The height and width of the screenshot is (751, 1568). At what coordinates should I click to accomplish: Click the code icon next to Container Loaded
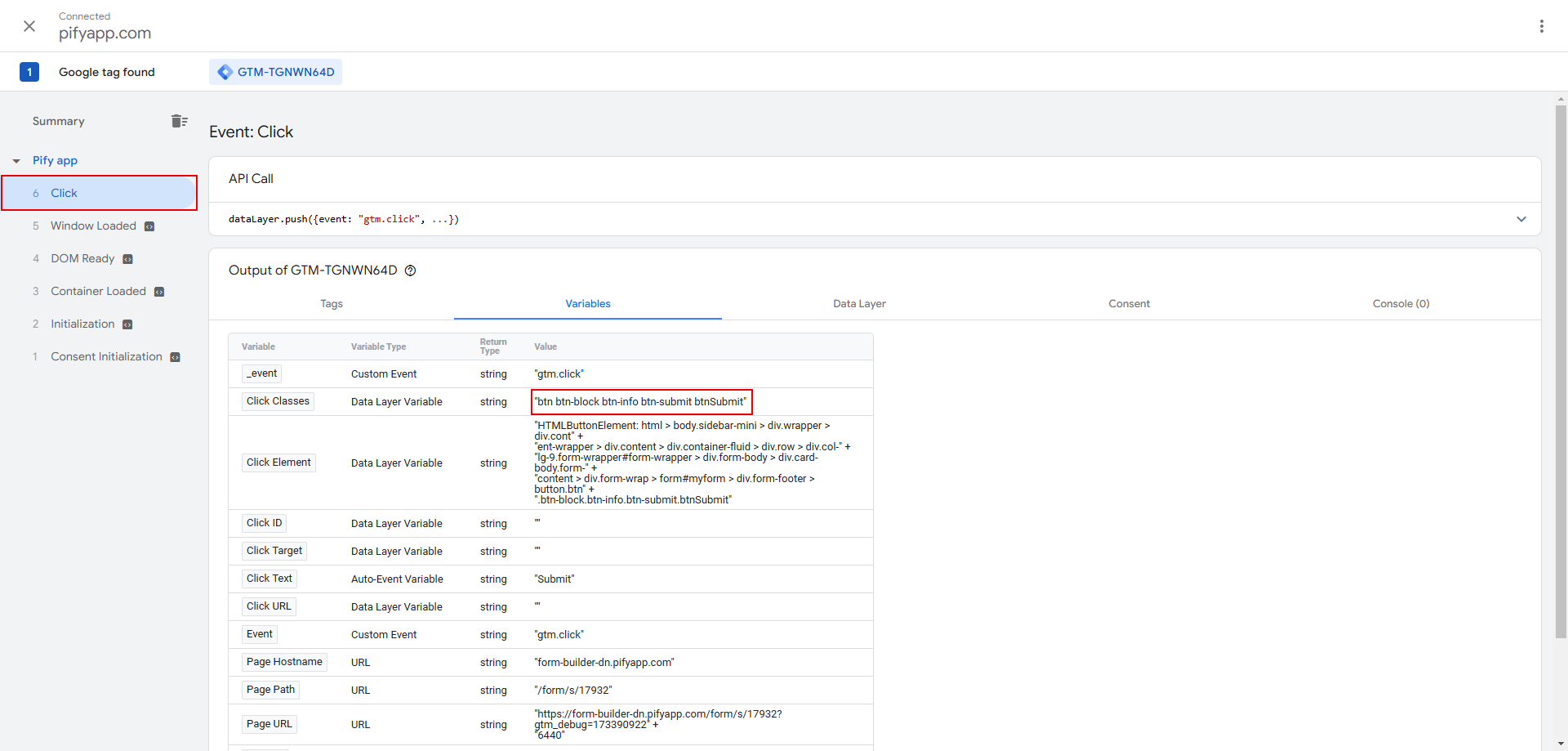tap(159, 292)
